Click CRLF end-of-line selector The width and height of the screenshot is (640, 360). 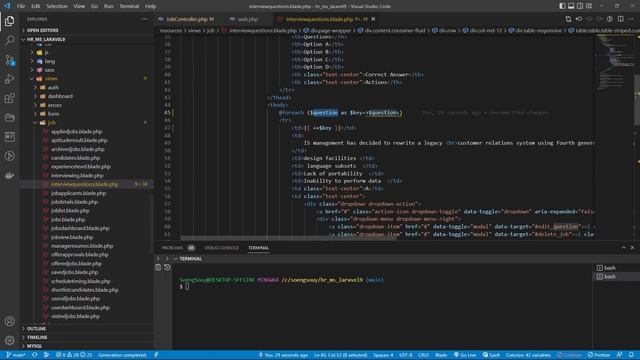tap(423, 355)
